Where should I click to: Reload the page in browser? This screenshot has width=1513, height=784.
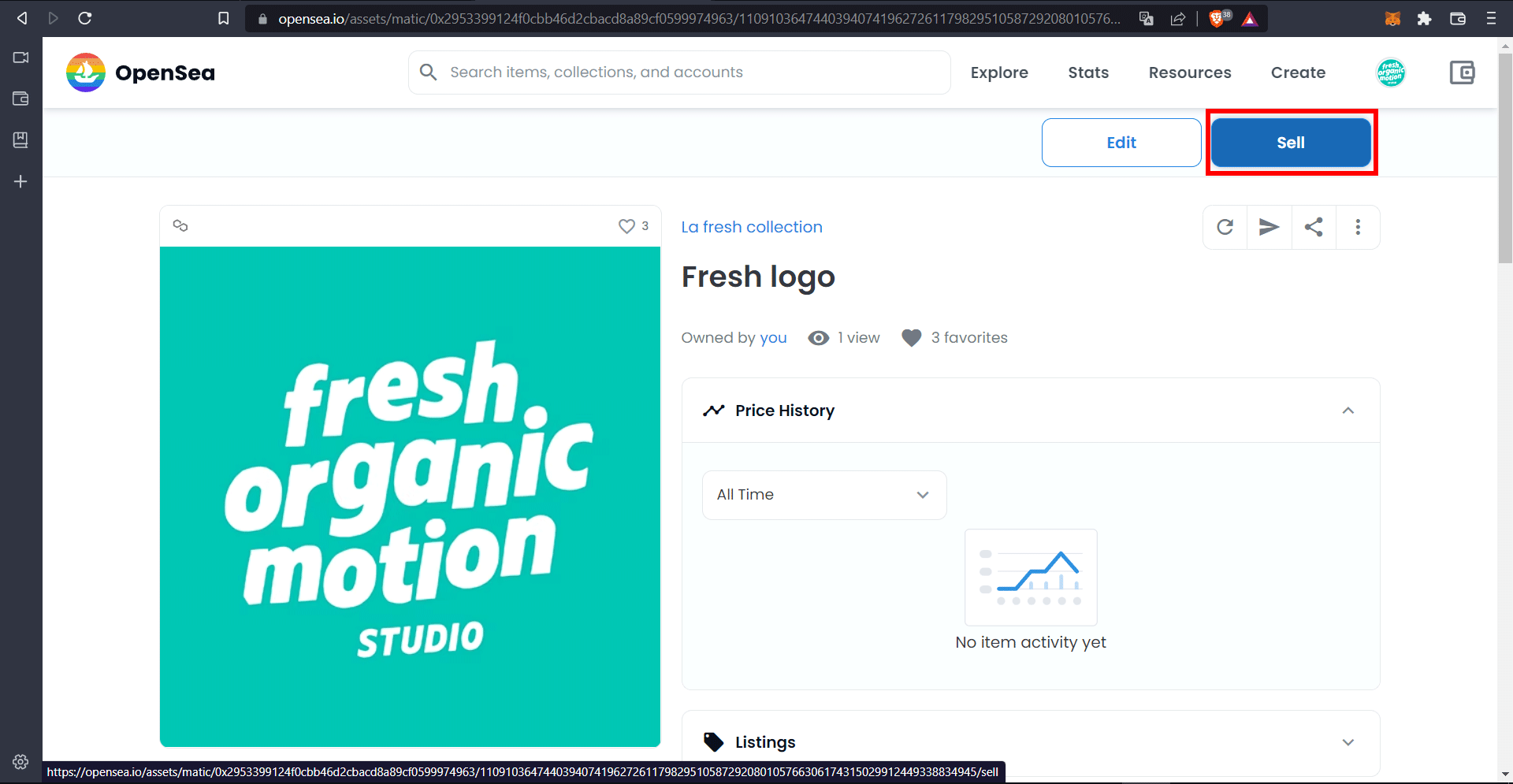pos(85,18)
